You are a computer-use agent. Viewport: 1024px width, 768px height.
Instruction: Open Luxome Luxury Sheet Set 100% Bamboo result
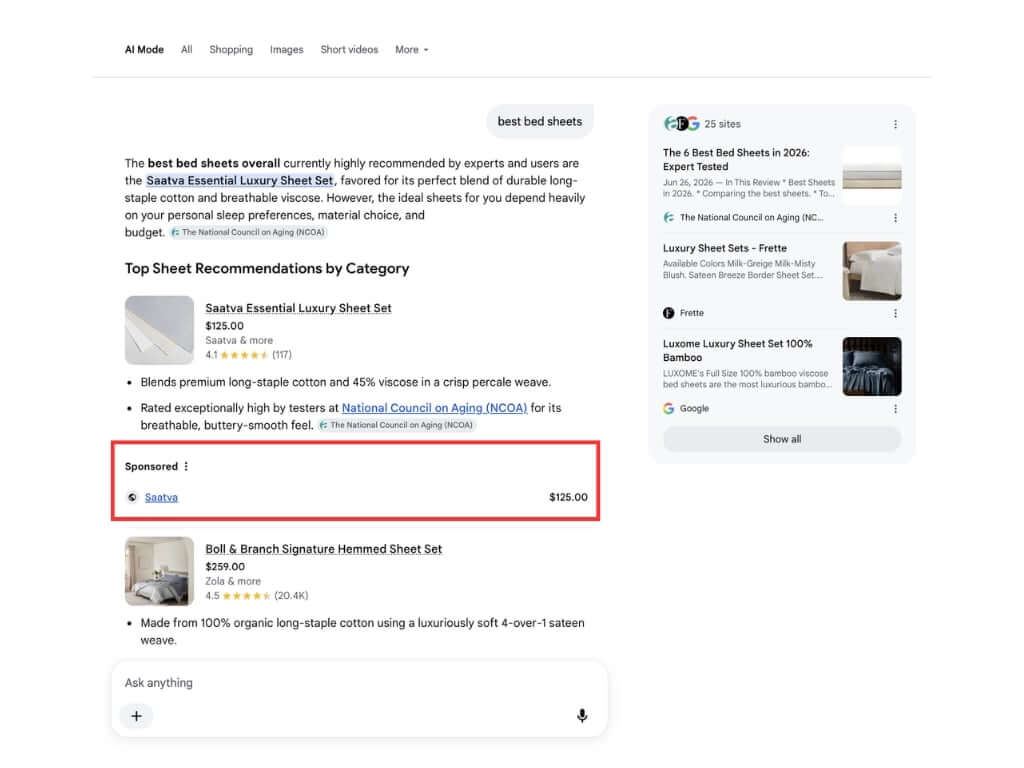click(x=738, y=351)
